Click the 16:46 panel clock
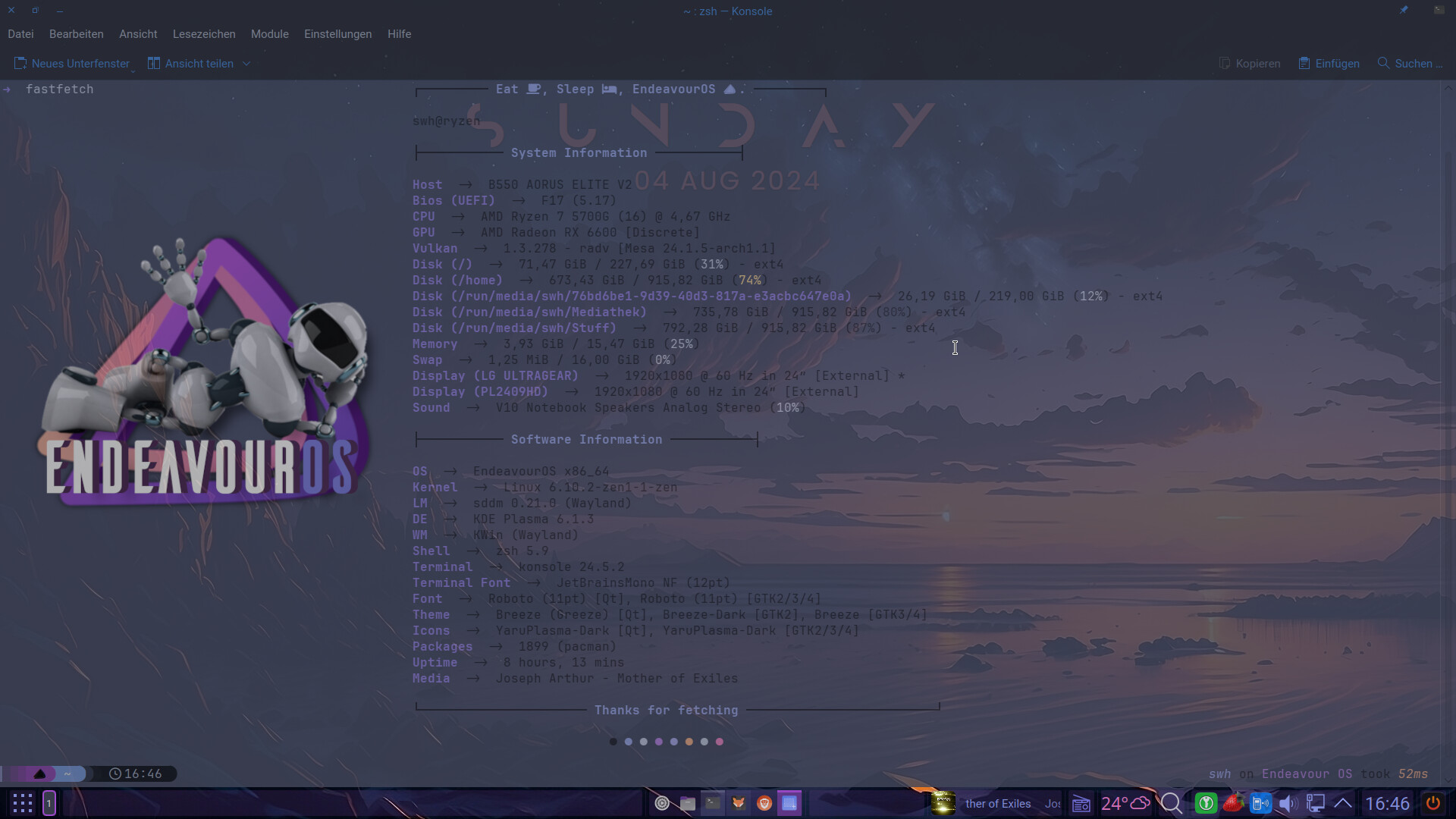This screenshot has width=1456, height=819. point(1387,804)
